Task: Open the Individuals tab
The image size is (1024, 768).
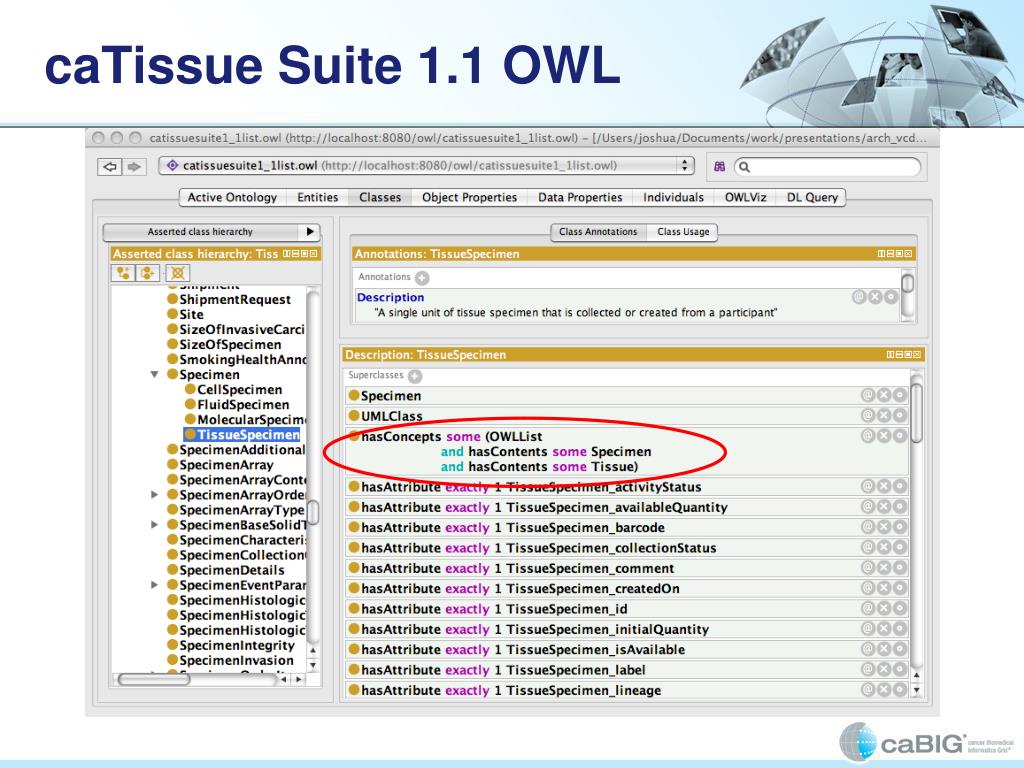Action: 673,197
